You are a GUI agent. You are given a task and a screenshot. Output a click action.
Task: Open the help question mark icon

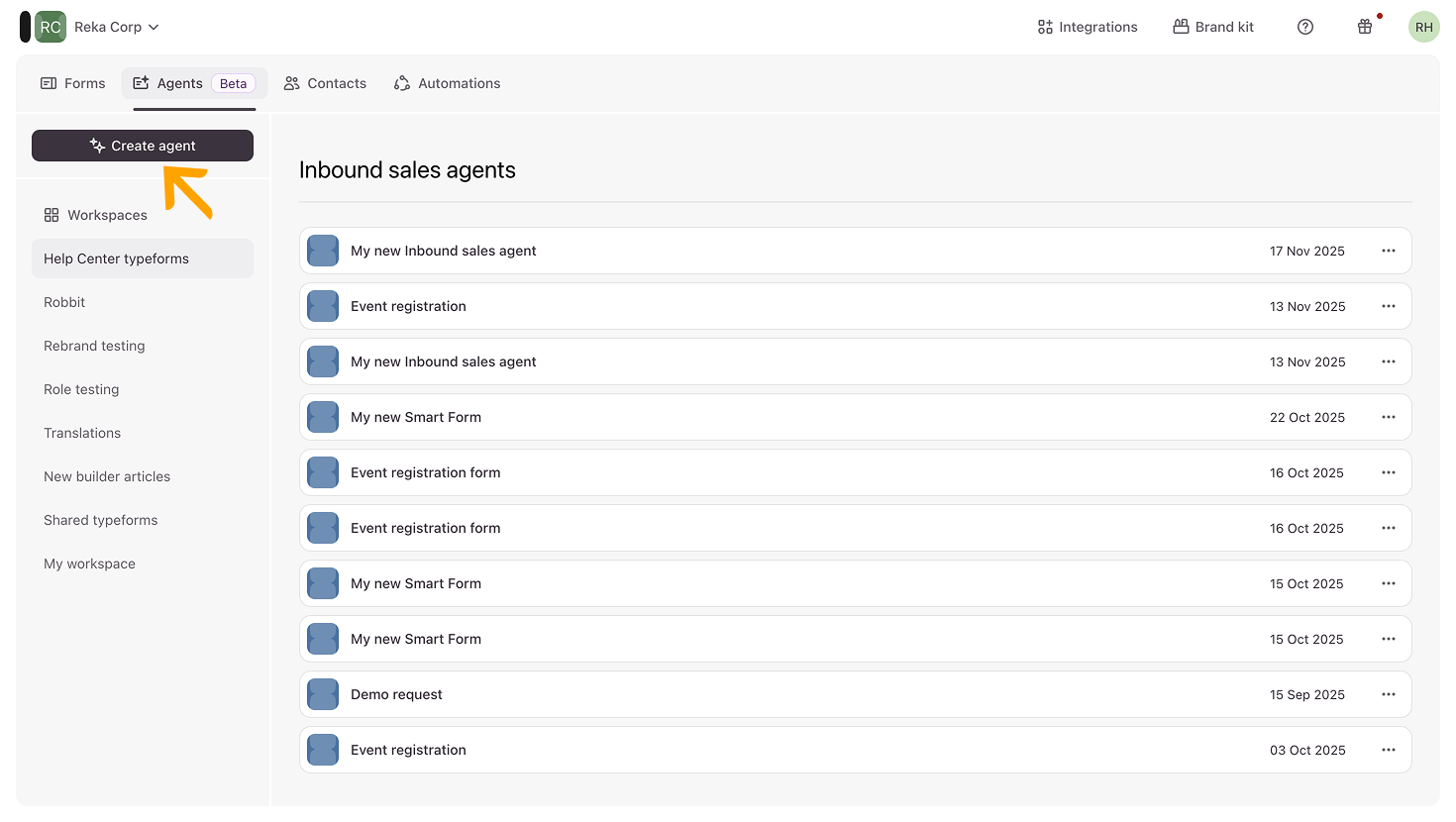click(x=1305, y=27)
